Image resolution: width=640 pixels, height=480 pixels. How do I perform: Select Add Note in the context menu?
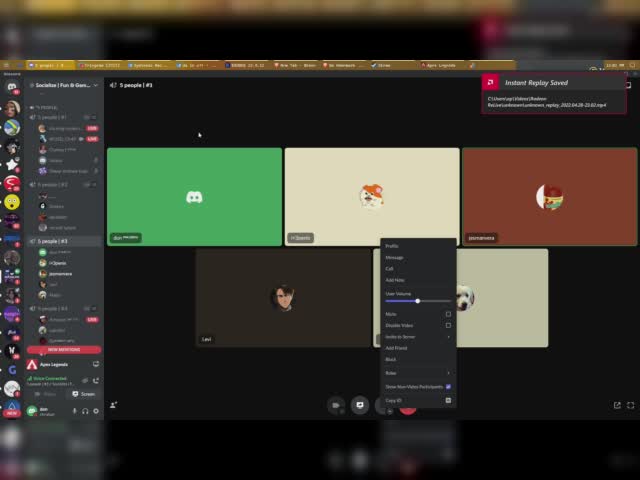(x=418, y=280)
